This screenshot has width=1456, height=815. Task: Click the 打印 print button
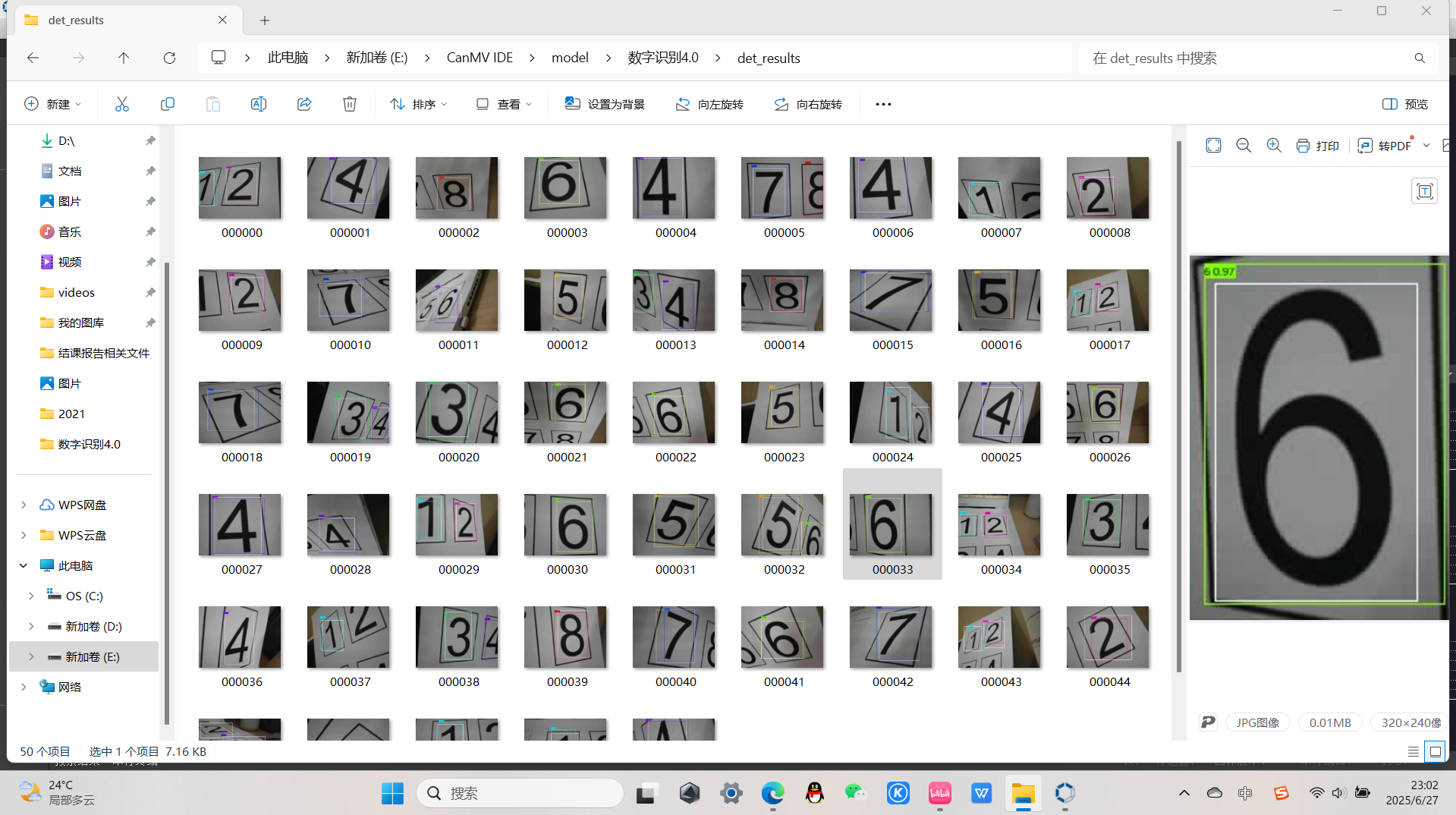pos(1318,145)
